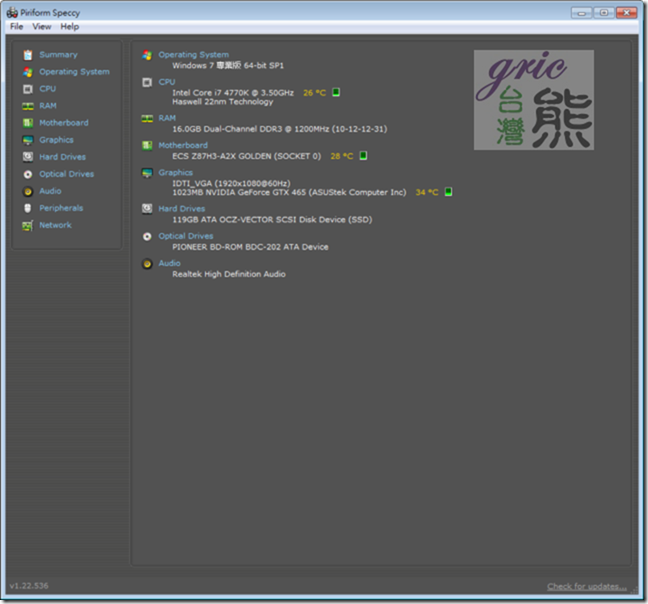Click the disk icon beside Hard Drives heading
The height and width of the screenshot is (604, 648).
(x=147, y=209)
